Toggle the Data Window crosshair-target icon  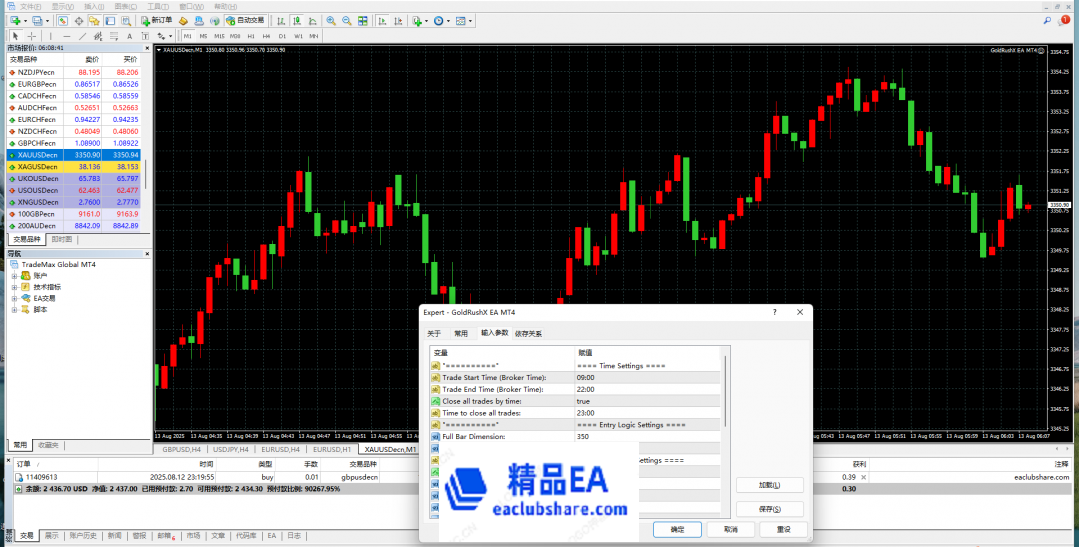tap(79, 21)
